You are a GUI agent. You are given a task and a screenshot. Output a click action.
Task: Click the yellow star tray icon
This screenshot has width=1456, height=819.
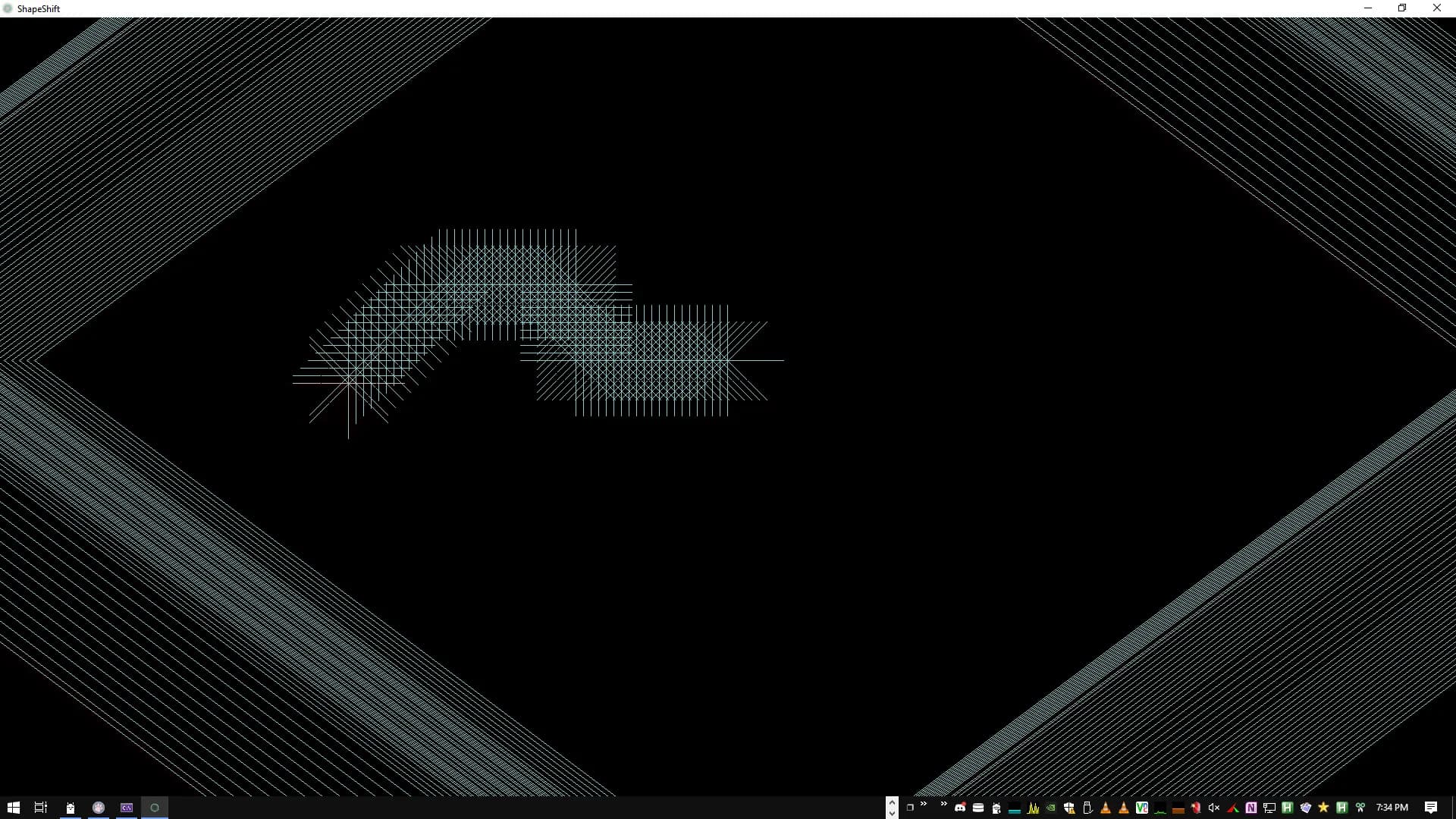click(1323, 808)
